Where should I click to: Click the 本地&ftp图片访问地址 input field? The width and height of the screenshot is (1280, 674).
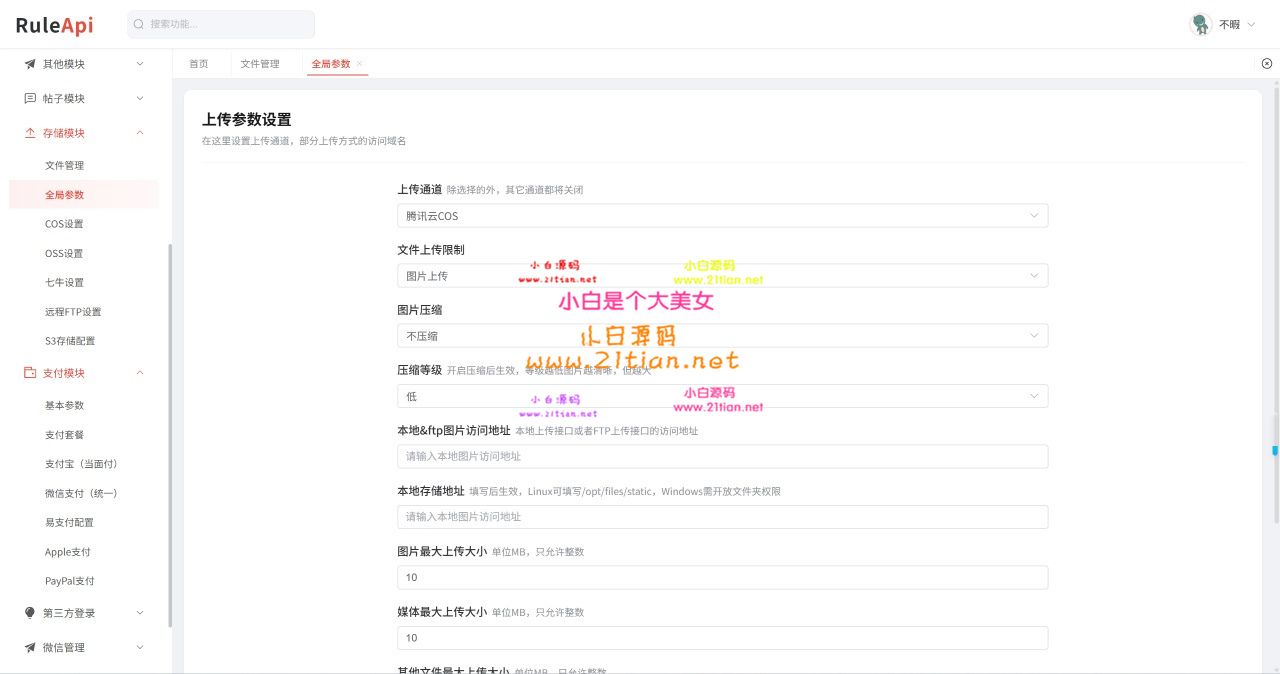tap(723, 457)
